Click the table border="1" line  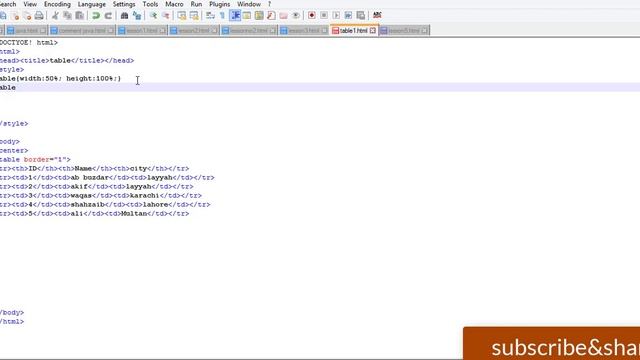[x=35, y=160]
